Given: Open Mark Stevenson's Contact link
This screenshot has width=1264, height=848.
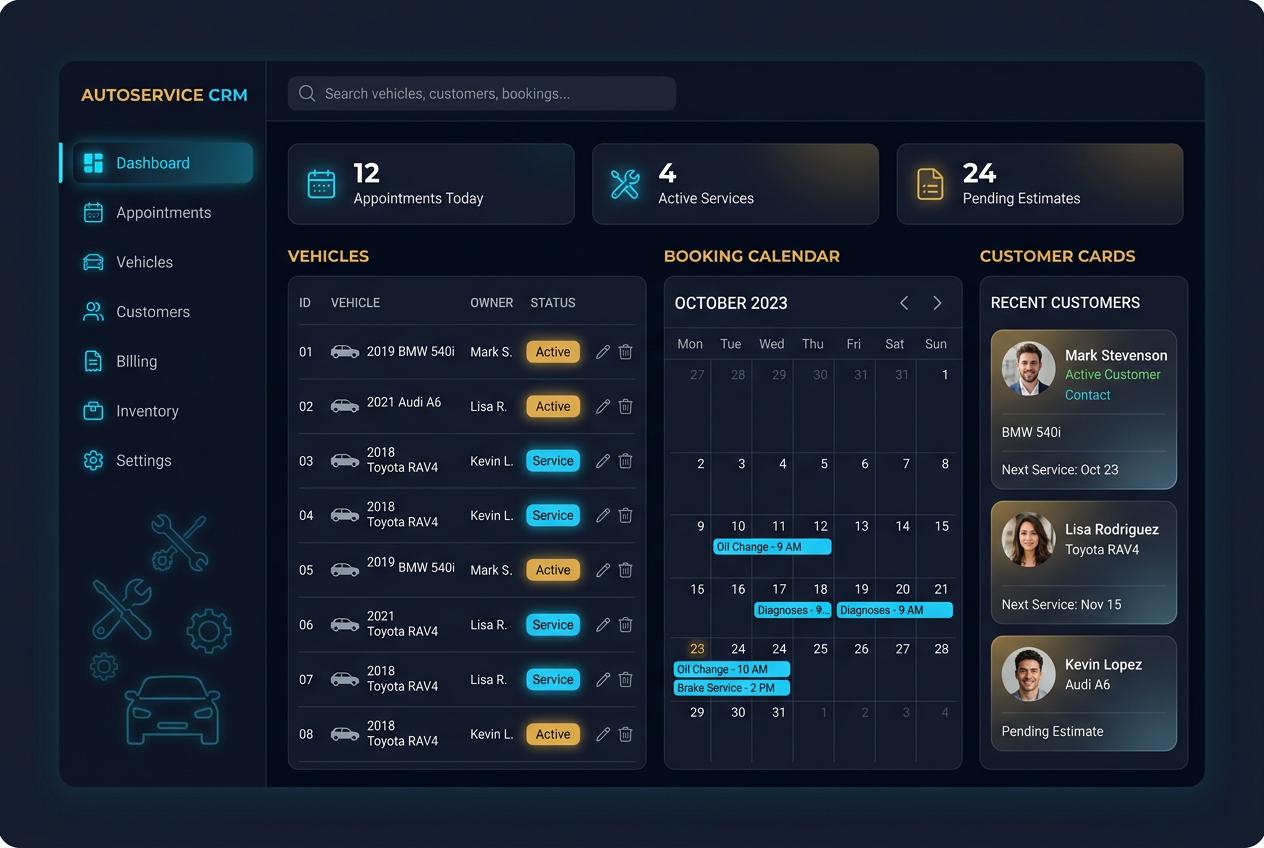Looking at the screenshot, I should pyautogui.click(x=1088, y=395).
